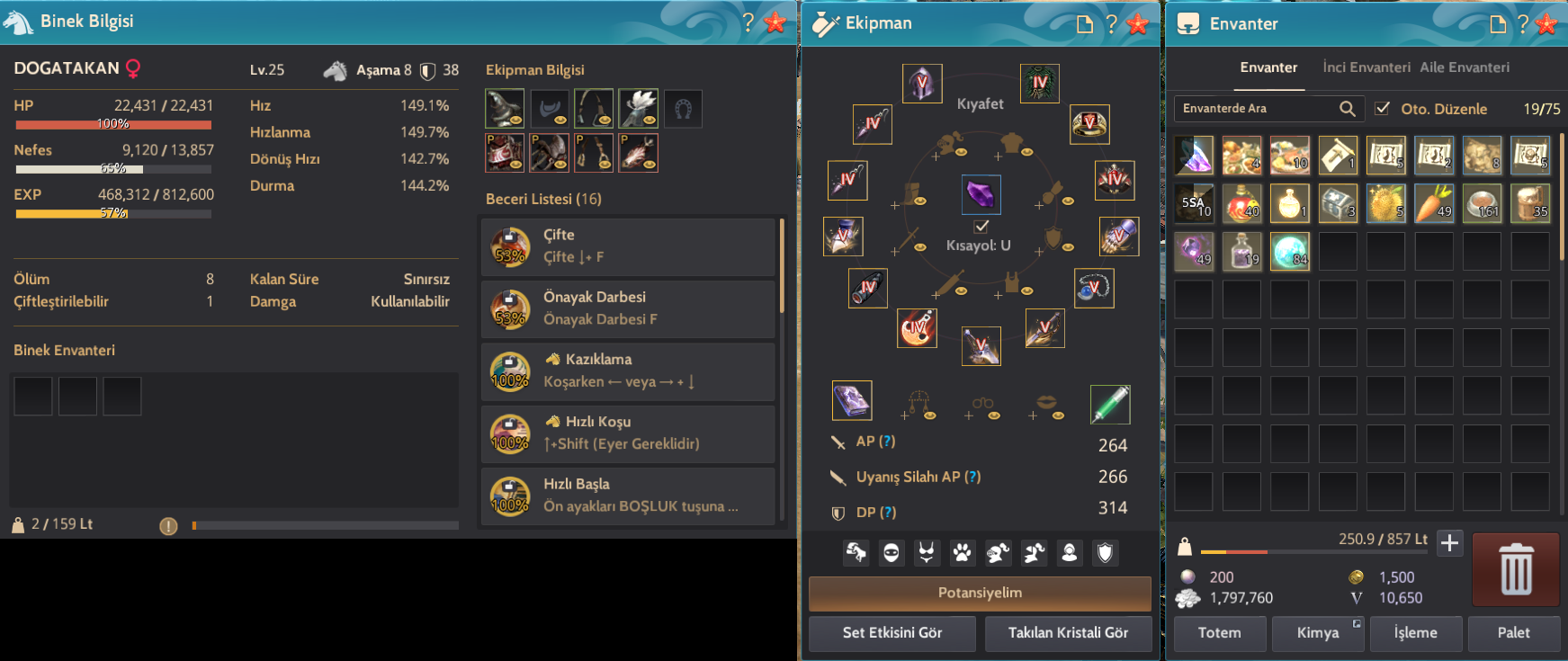Expand inventory weight with plus button
1568x661 pixels.
pos(1449,543)
